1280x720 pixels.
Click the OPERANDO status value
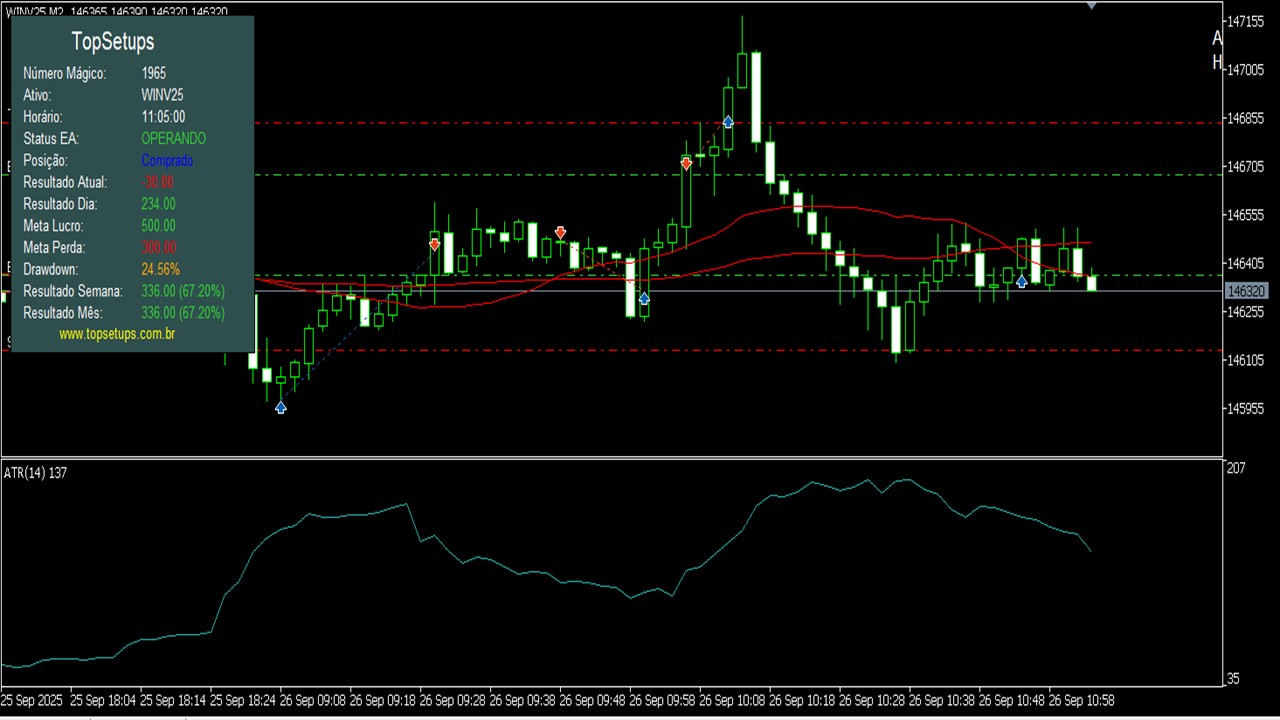pos(173,138)
